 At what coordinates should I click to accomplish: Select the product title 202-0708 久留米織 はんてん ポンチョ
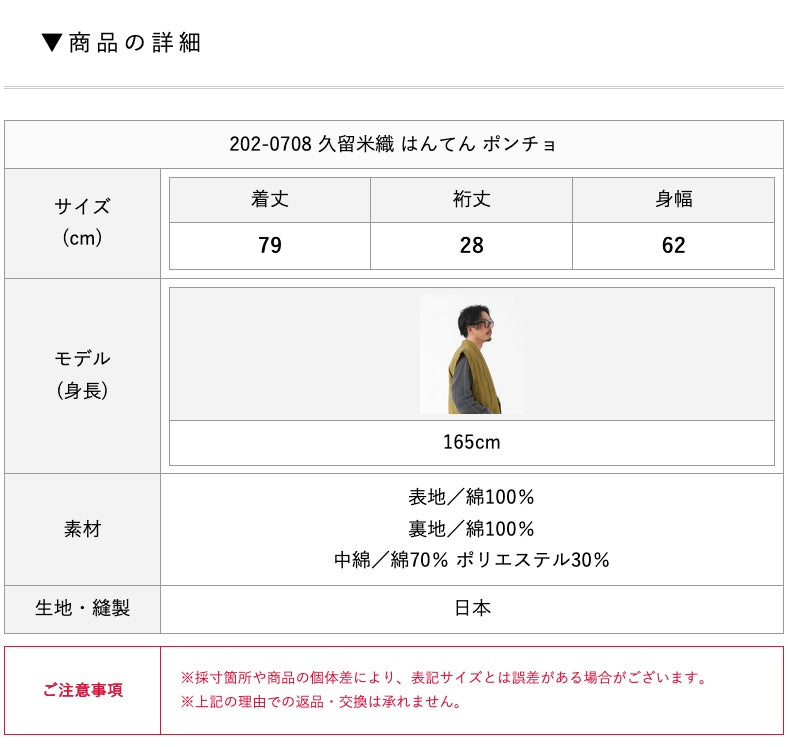(393, 144)
